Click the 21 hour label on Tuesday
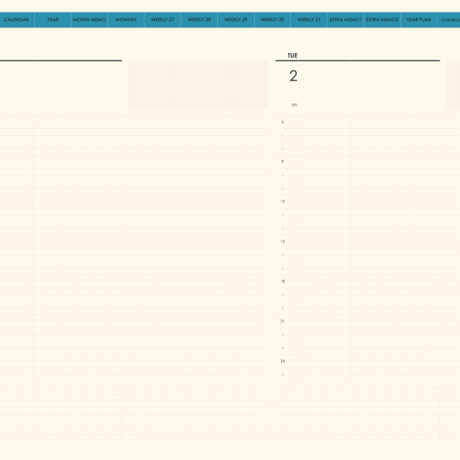The width and height of the screenshot is (460, 460). (283, 321)
